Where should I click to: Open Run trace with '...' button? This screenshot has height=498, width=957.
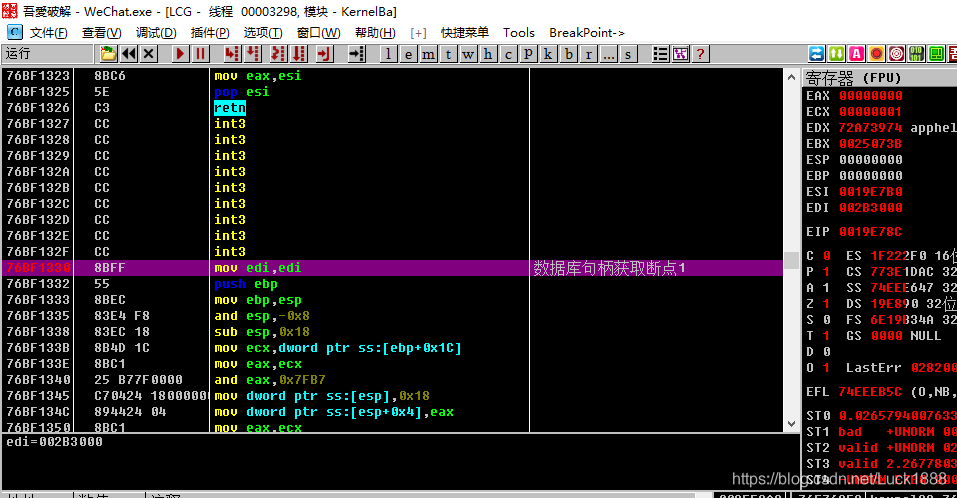(608, 54)
